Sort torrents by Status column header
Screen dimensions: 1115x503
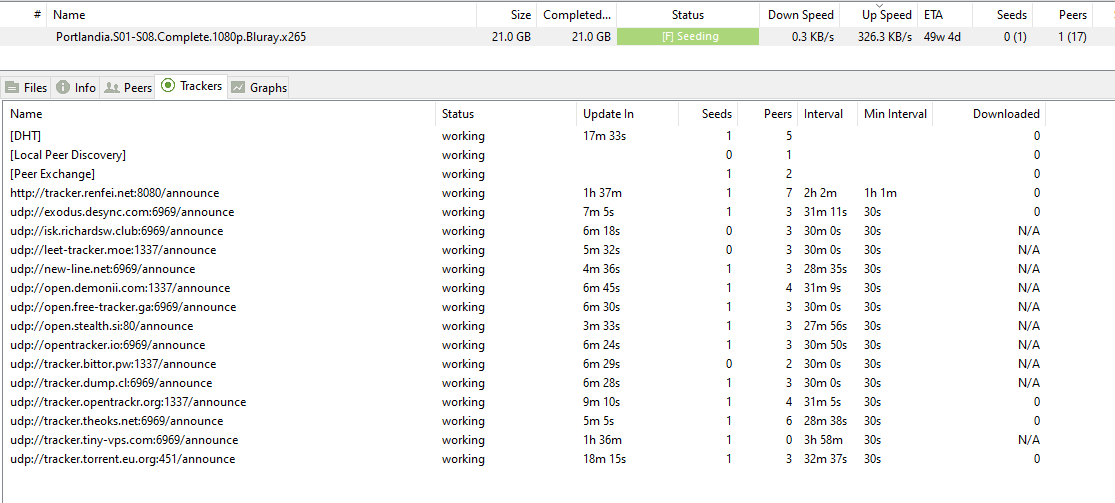pos(688,15)
